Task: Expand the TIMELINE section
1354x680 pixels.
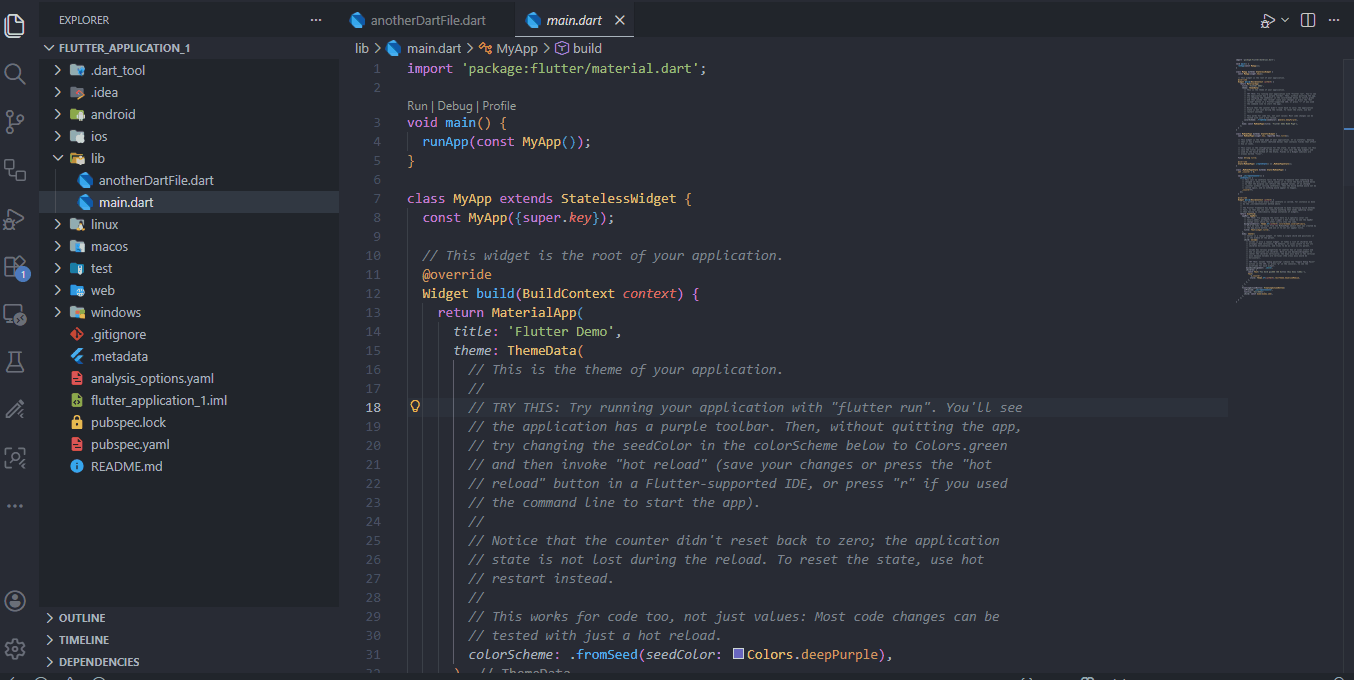Action: click(189, 640)
